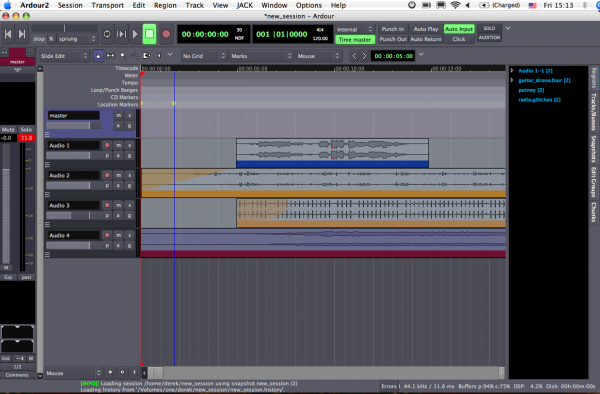Click Auto Return button
600x394 pixels.
426,39
